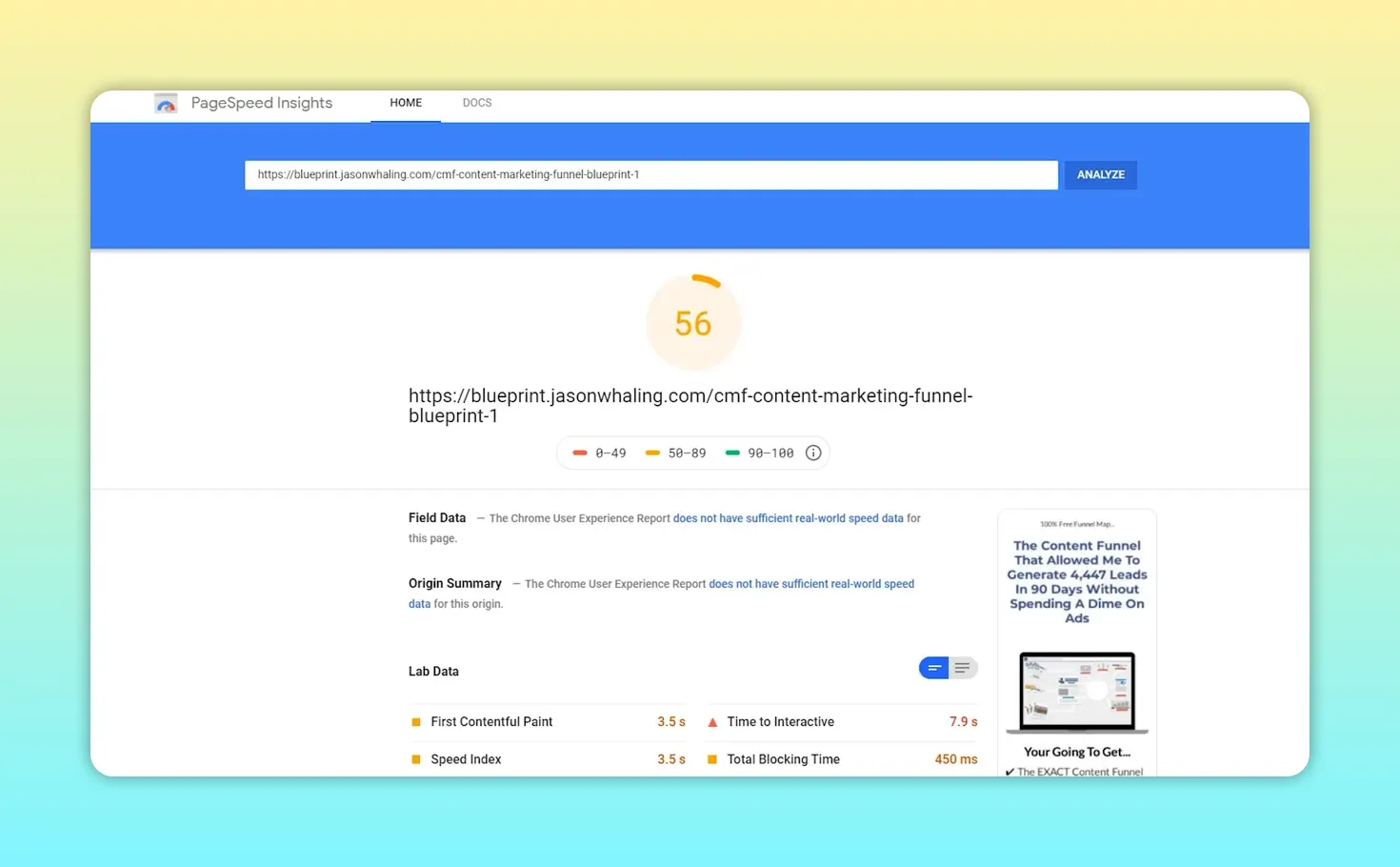Click the 56 performance score gauge
Viewport: 1400px width, 867px height.
point(693,323)
